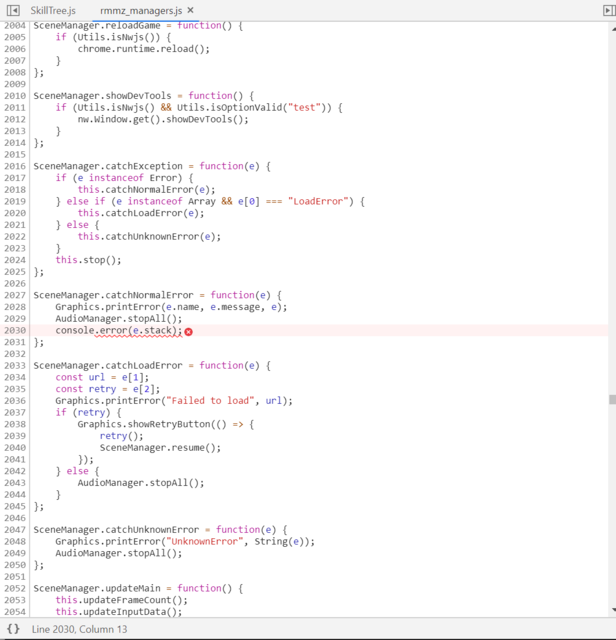Close the rmmz_managers.js tab
The image size is (616, 640).
[191, 10]
